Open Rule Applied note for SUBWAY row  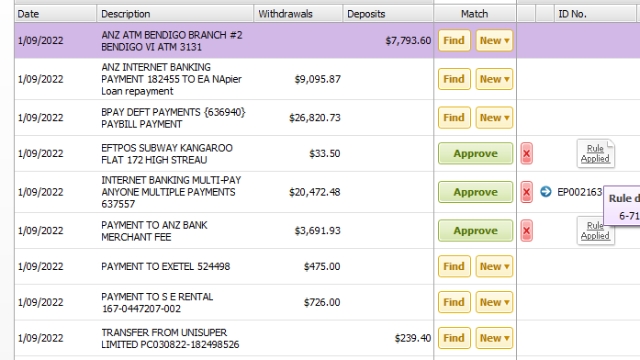tap(596, 153)
